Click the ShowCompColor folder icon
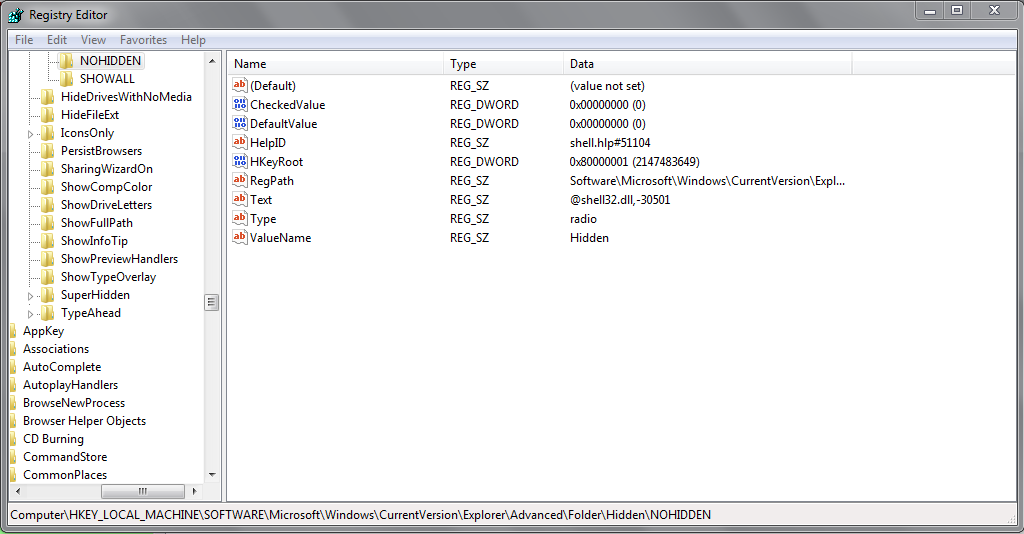Viewport: 1024px width, 534px height. click(x=47, y=187)
